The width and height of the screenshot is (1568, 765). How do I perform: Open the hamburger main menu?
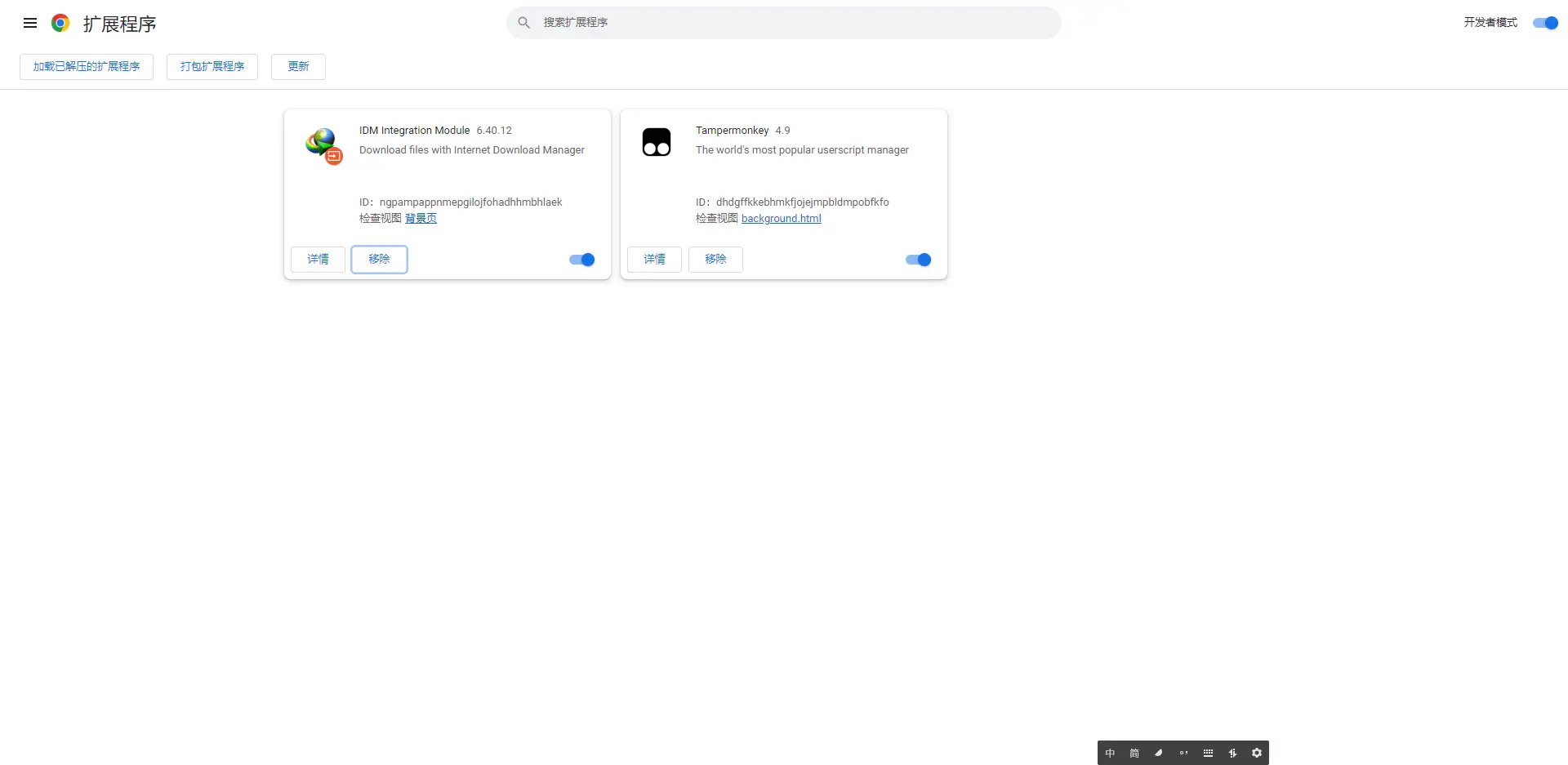[x=30, y=23]
